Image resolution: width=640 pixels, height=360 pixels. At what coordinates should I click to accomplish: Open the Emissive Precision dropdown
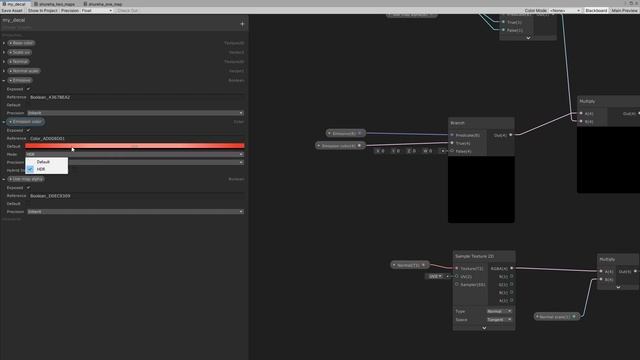tap(136, 113)
